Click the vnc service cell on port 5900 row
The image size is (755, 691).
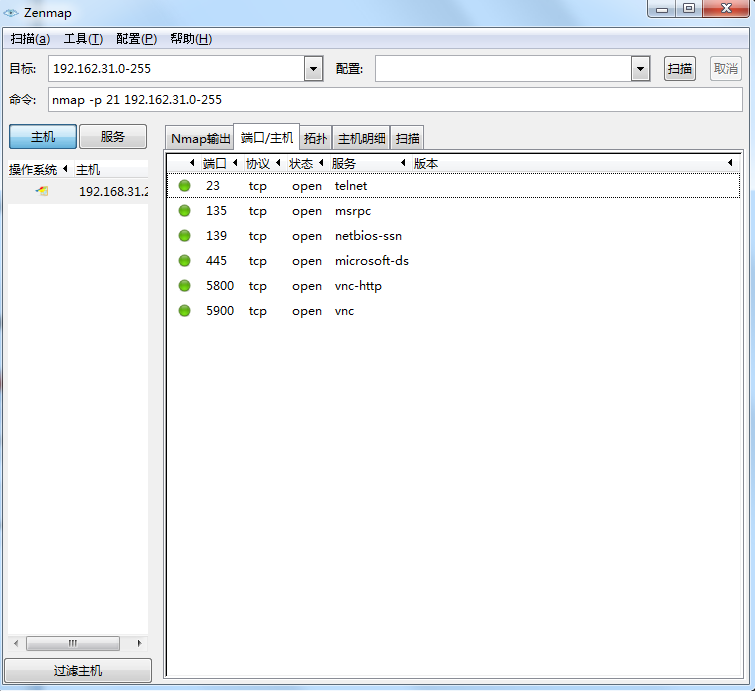coord(344,311)
